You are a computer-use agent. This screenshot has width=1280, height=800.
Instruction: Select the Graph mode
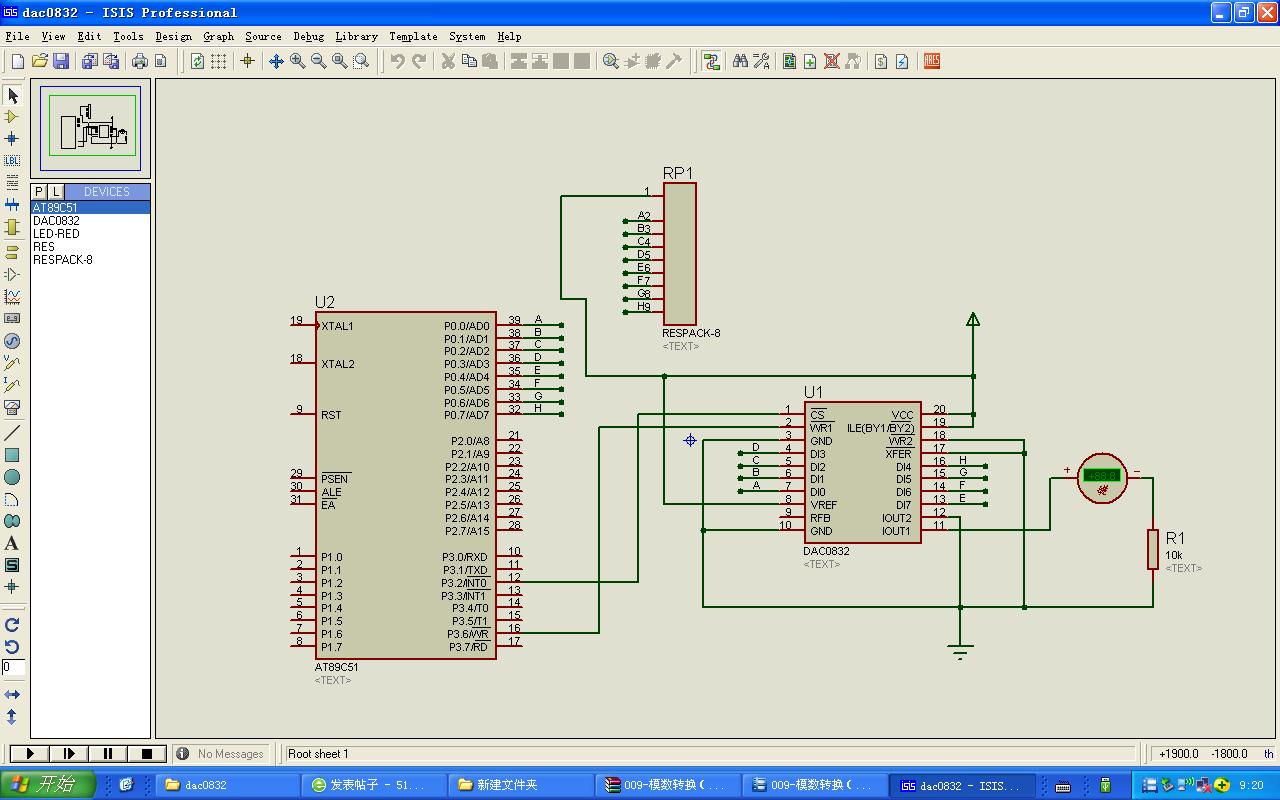coord(12,296)
